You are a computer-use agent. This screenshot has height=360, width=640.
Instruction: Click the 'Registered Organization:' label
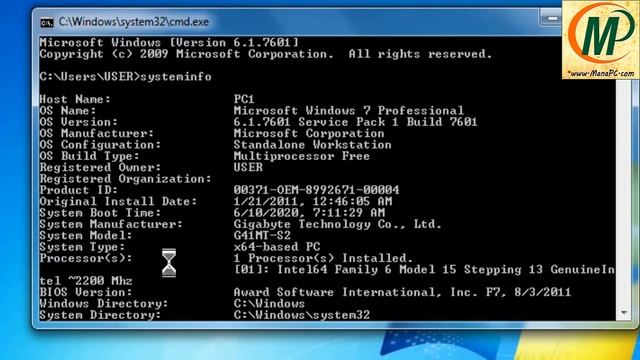(126, 179)
